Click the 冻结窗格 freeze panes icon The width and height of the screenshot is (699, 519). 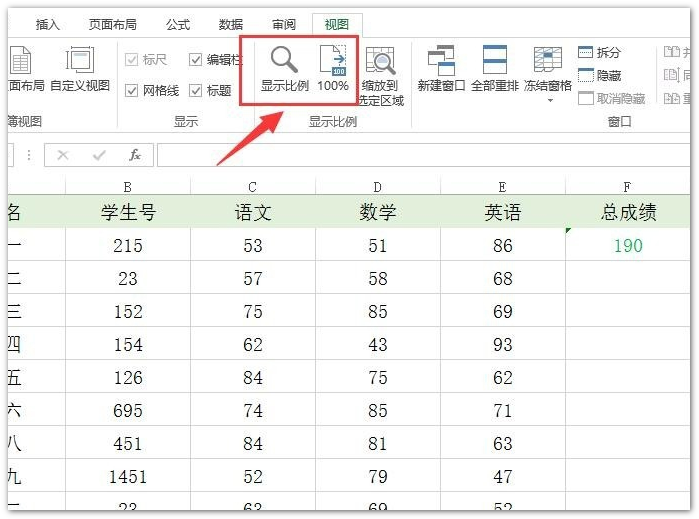547,60
